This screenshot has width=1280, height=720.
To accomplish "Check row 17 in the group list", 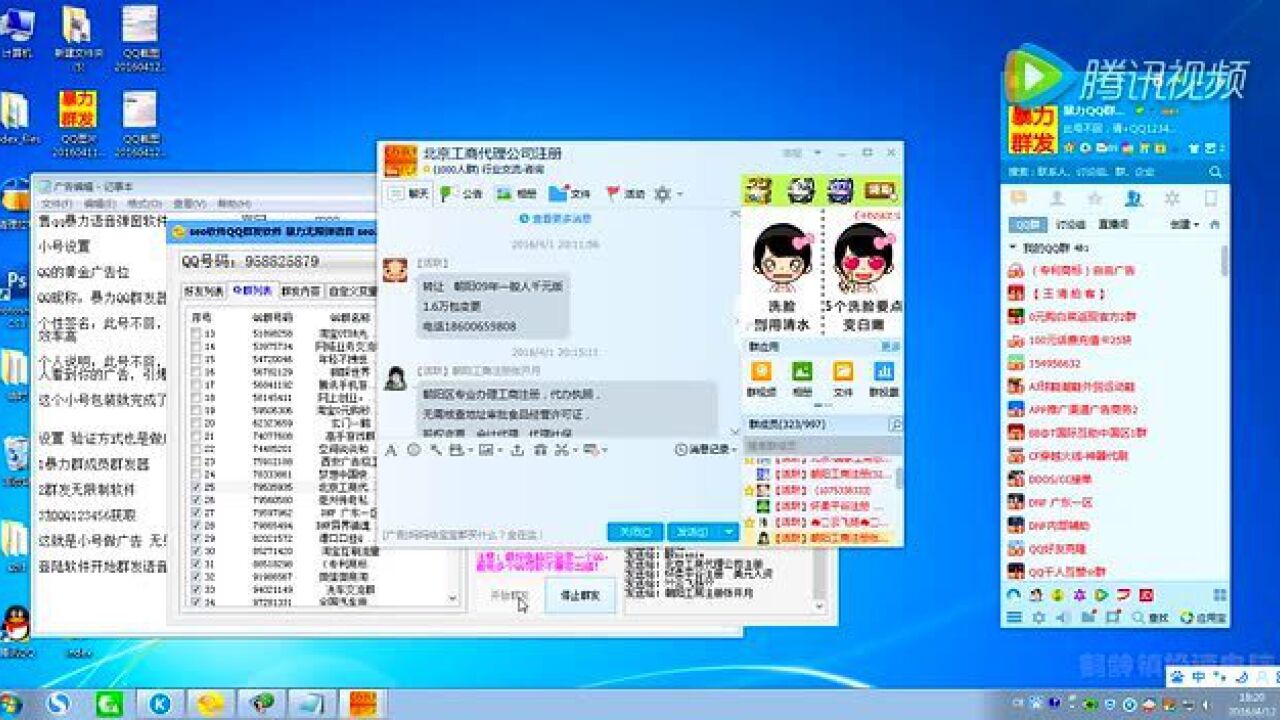I will tap(195, 384).
